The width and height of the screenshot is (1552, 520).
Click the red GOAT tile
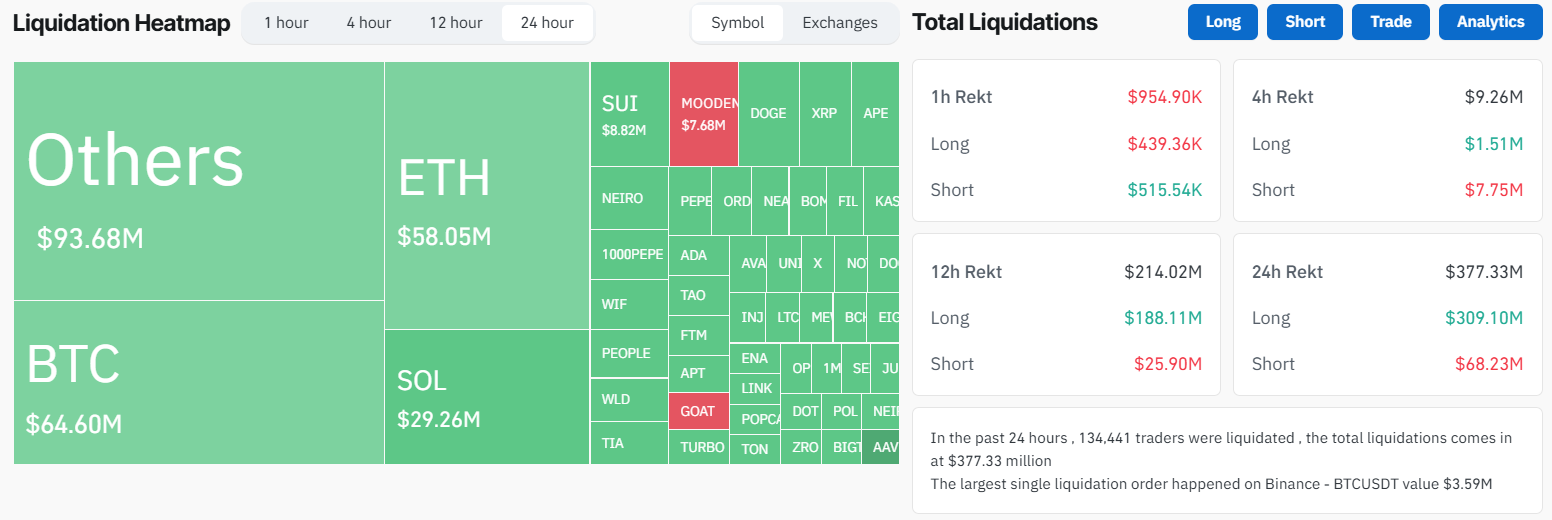(698, 411)
